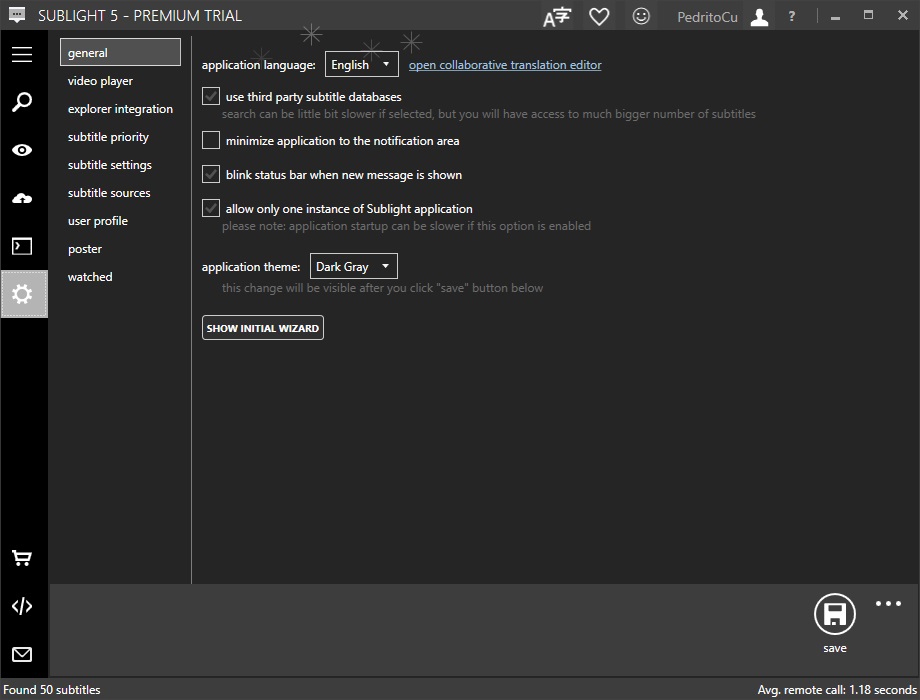Open user profile settings section
Viewport: 920px width, 700px height.
[98, 221]
